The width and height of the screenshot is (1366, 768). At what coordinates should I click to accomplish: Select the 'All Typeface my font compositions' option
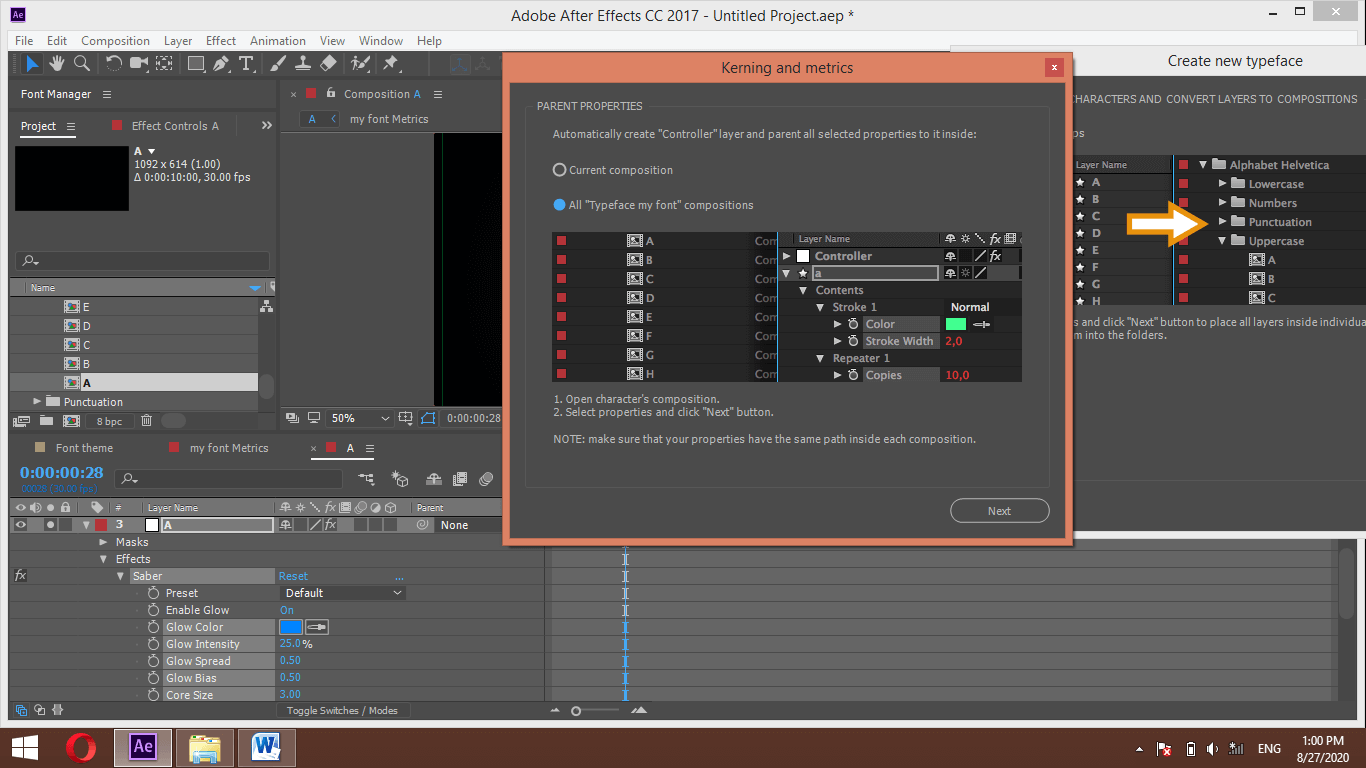pyautogui.click(x=560, y=206)
